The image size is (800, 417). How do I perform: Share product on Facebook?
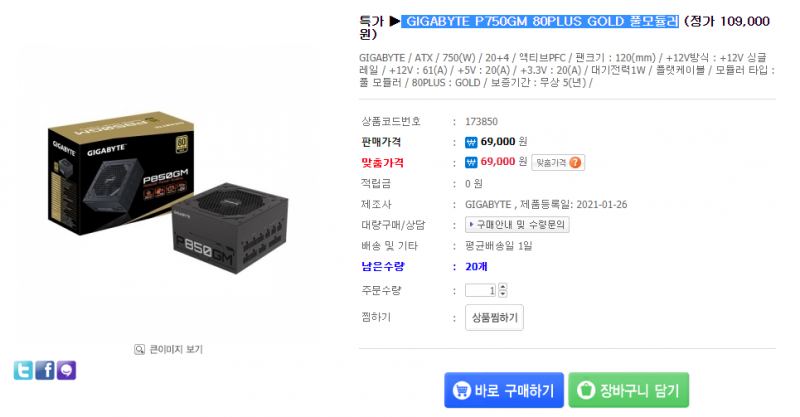click(45, 370)
